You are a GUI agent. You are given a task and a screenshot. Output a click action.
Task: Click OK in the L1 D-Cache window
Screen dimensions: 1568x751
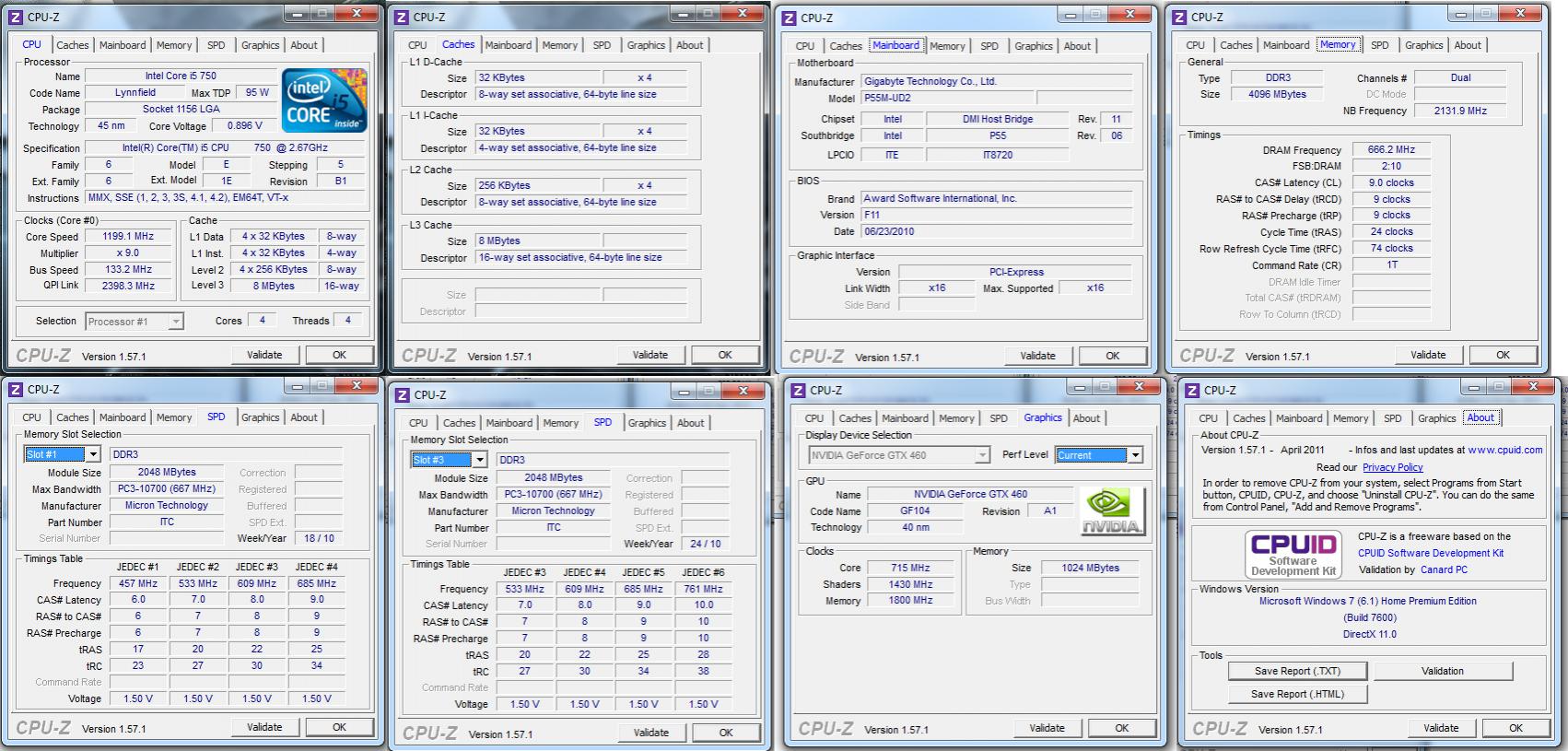[725, 355]
